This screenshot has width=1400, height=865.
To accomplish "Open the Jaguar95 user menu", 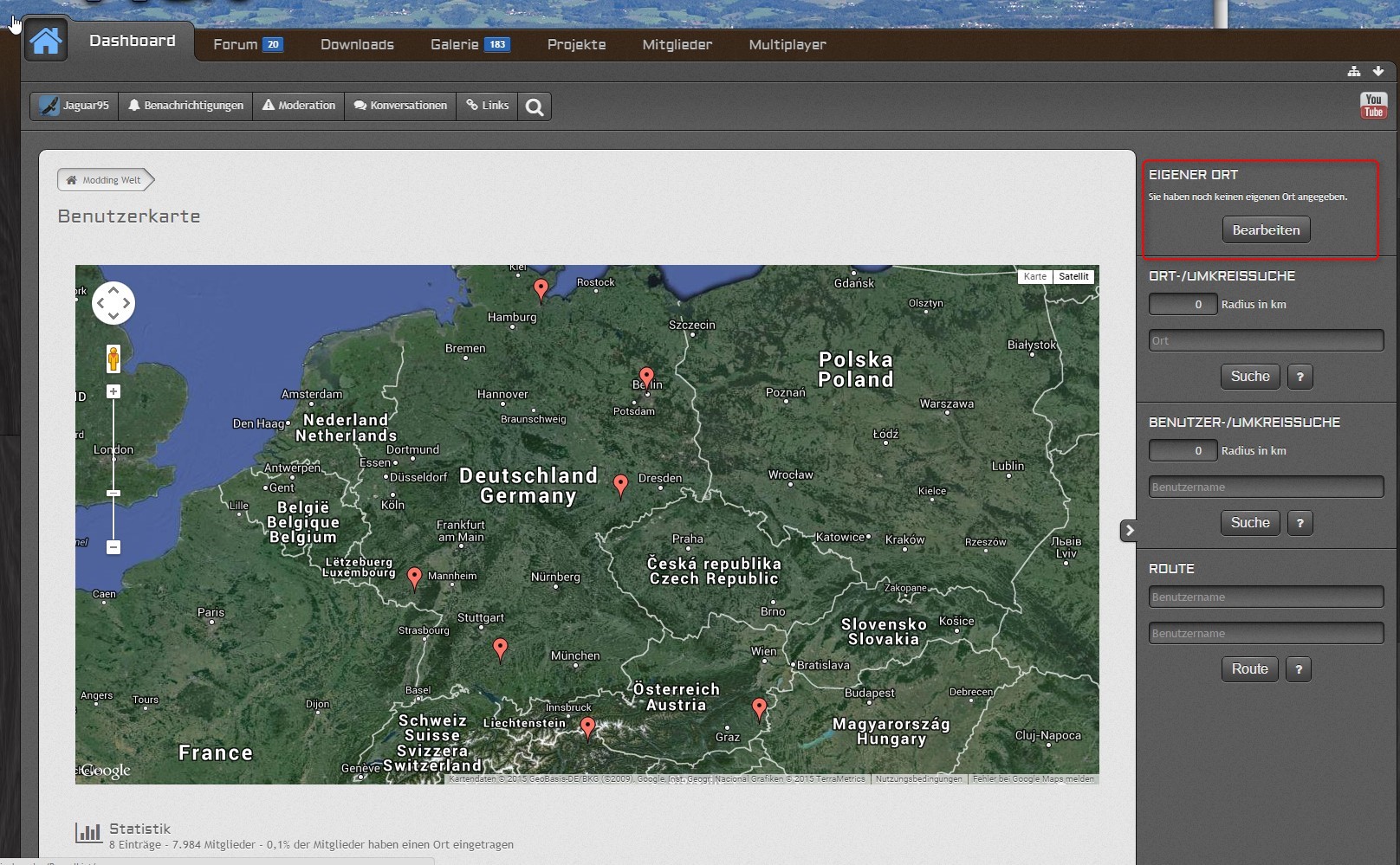I will click(x=75, y=106).
